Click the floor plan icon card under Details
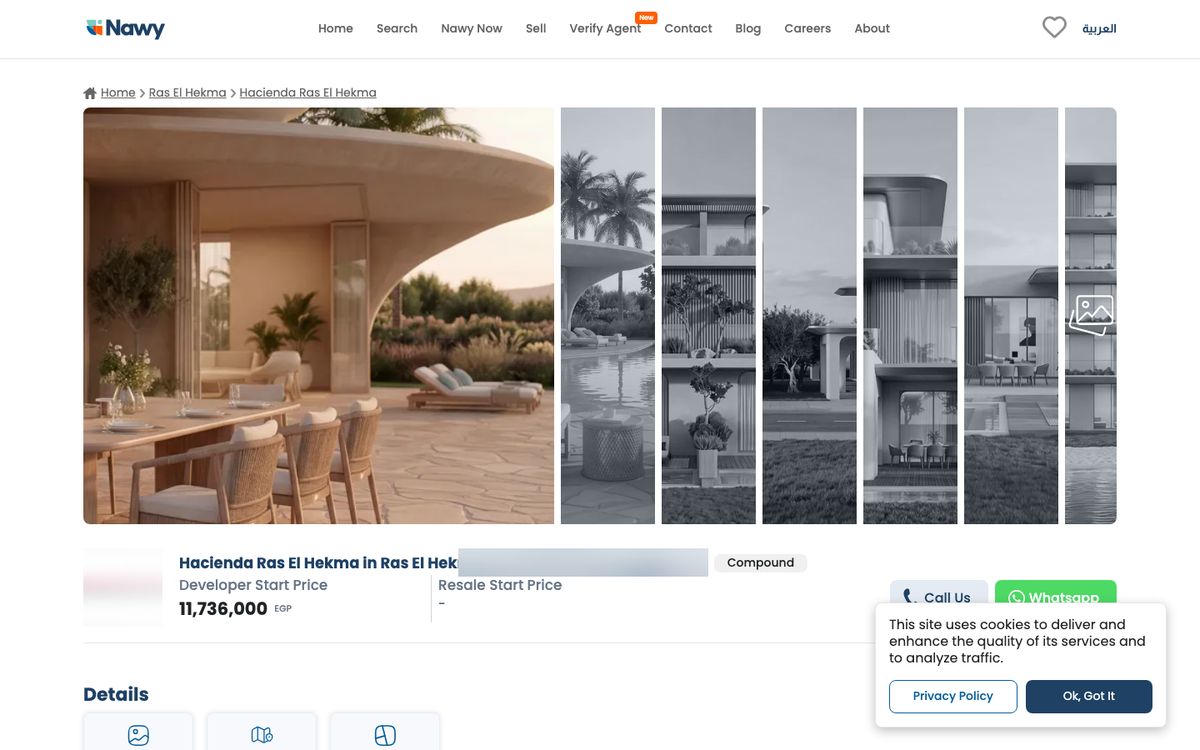The image size is (1200, 750). pyautogui.click(x=385, y=732)
